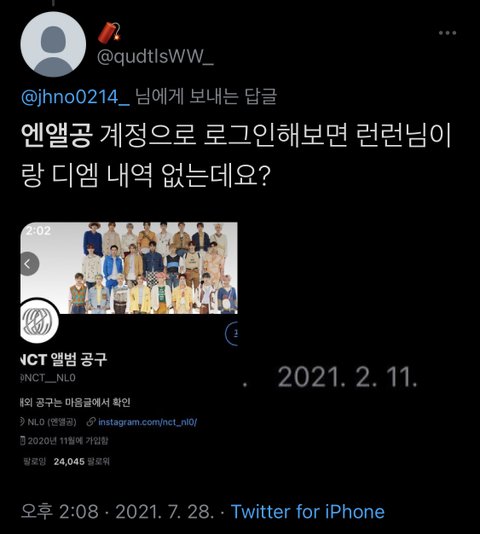Click the @NCT__NL0 handle text
The height and width of the screenshot is (534, 480).
pyautogui.click(x=48, y=378)
